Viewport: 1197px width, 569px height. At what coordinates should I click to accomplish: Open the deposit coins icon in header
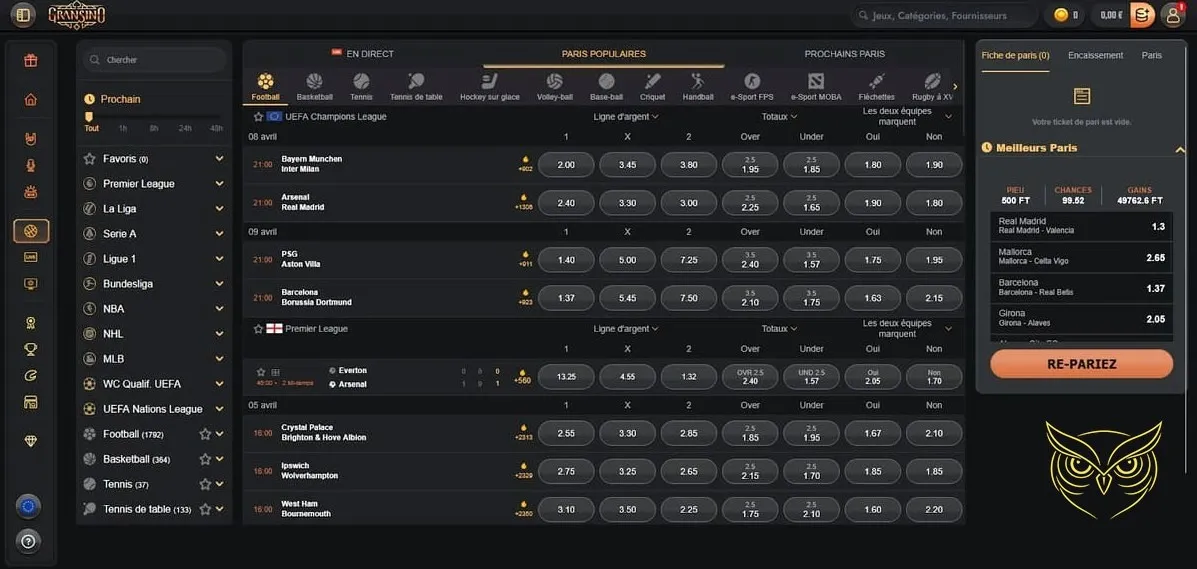coord(1142,15)
